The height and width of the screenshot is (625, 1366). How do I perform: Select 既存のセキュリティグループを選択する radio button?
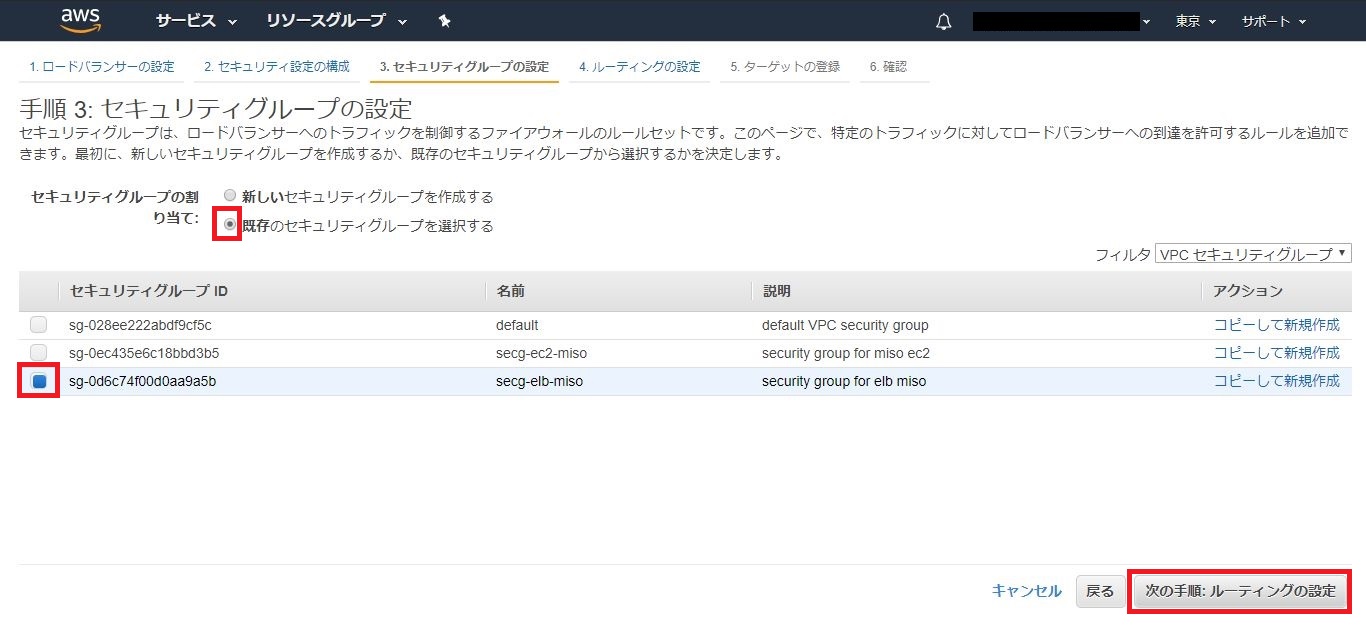coord(231,225)
